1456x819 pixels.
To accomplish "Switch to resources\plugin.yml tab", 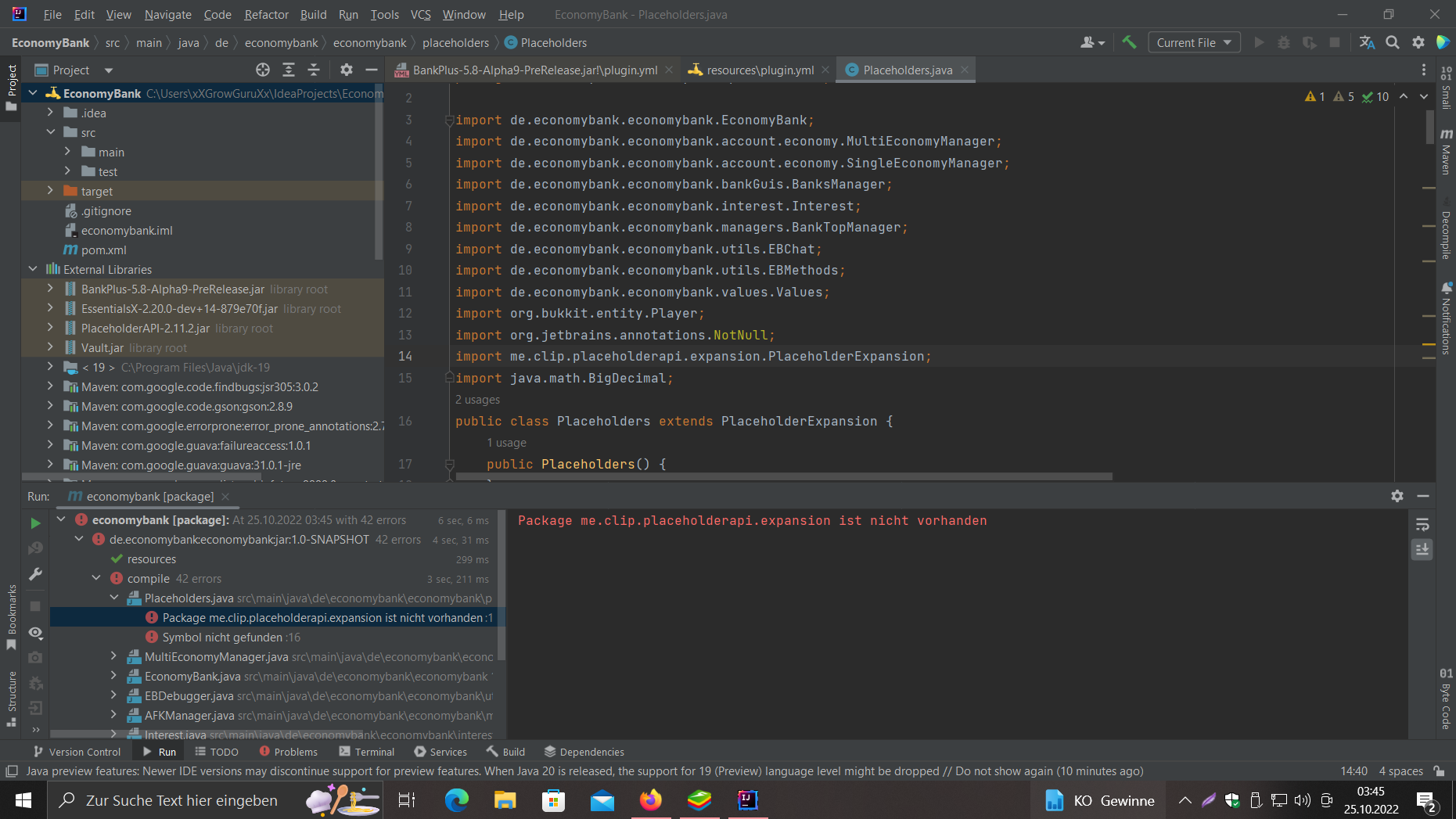I will click(x=760, y=70).
